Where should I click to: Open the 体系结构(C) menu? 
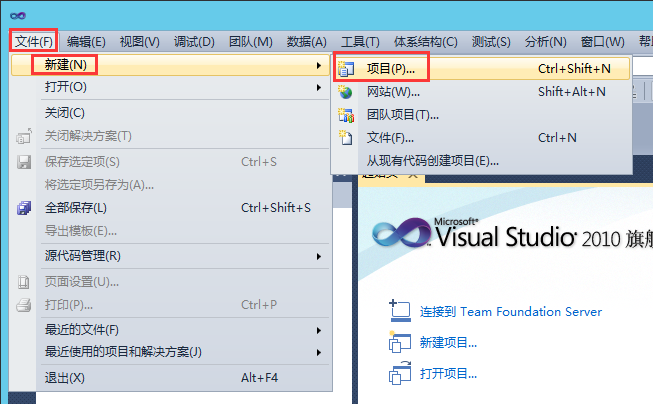[x=426, y=42]
